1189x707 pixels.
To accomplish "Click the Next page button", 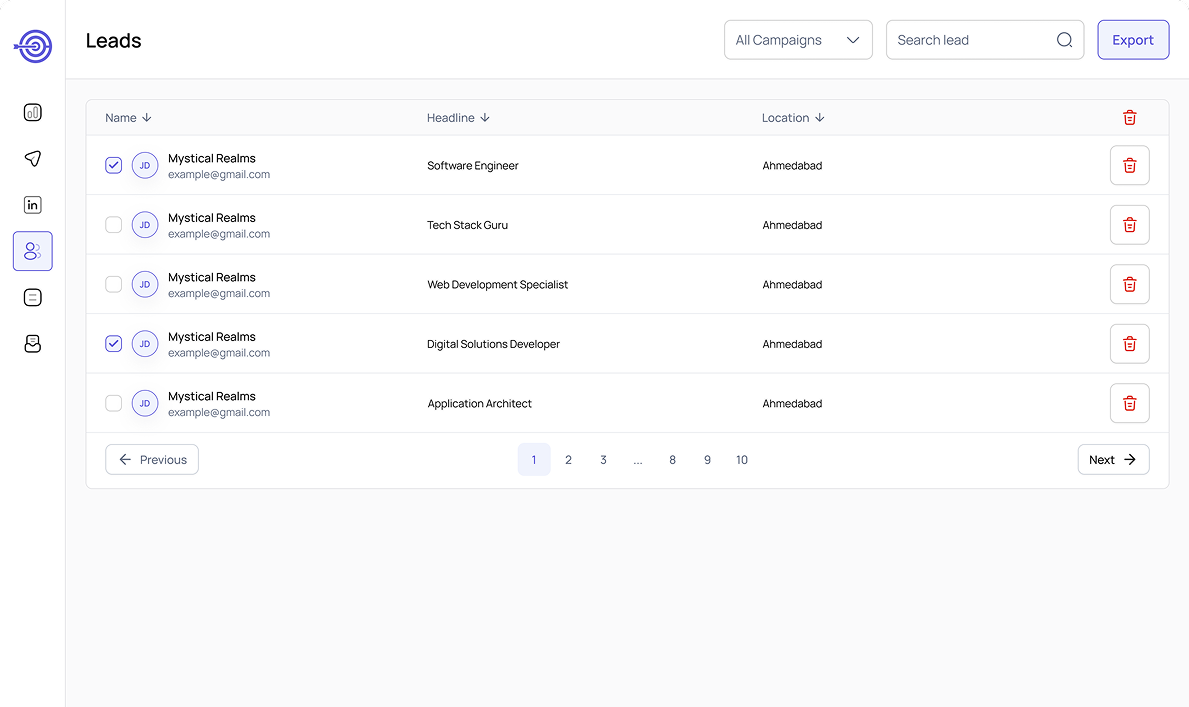I will click(x=1112, y=460).
